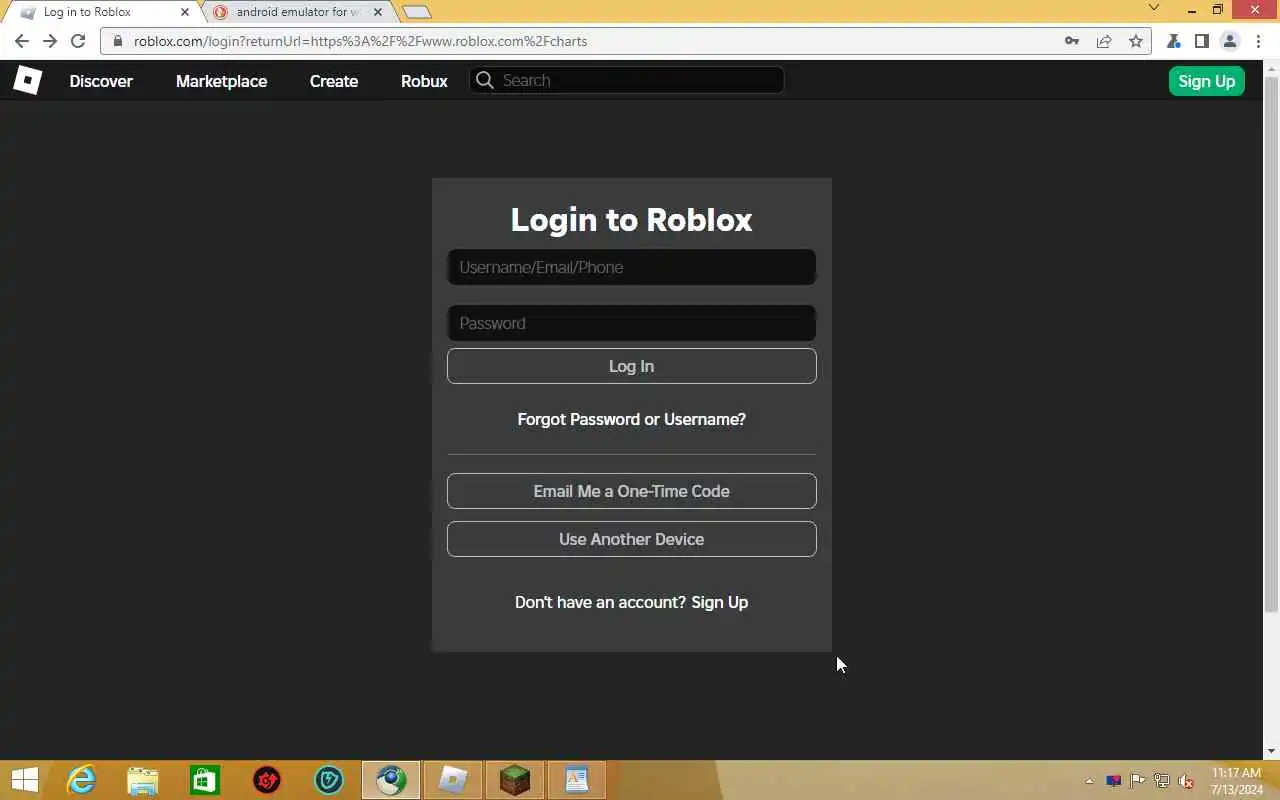Viewport: 1280px width, 800px height.
Task: Open the saved passwords key icon
Action: (1072, 41)
